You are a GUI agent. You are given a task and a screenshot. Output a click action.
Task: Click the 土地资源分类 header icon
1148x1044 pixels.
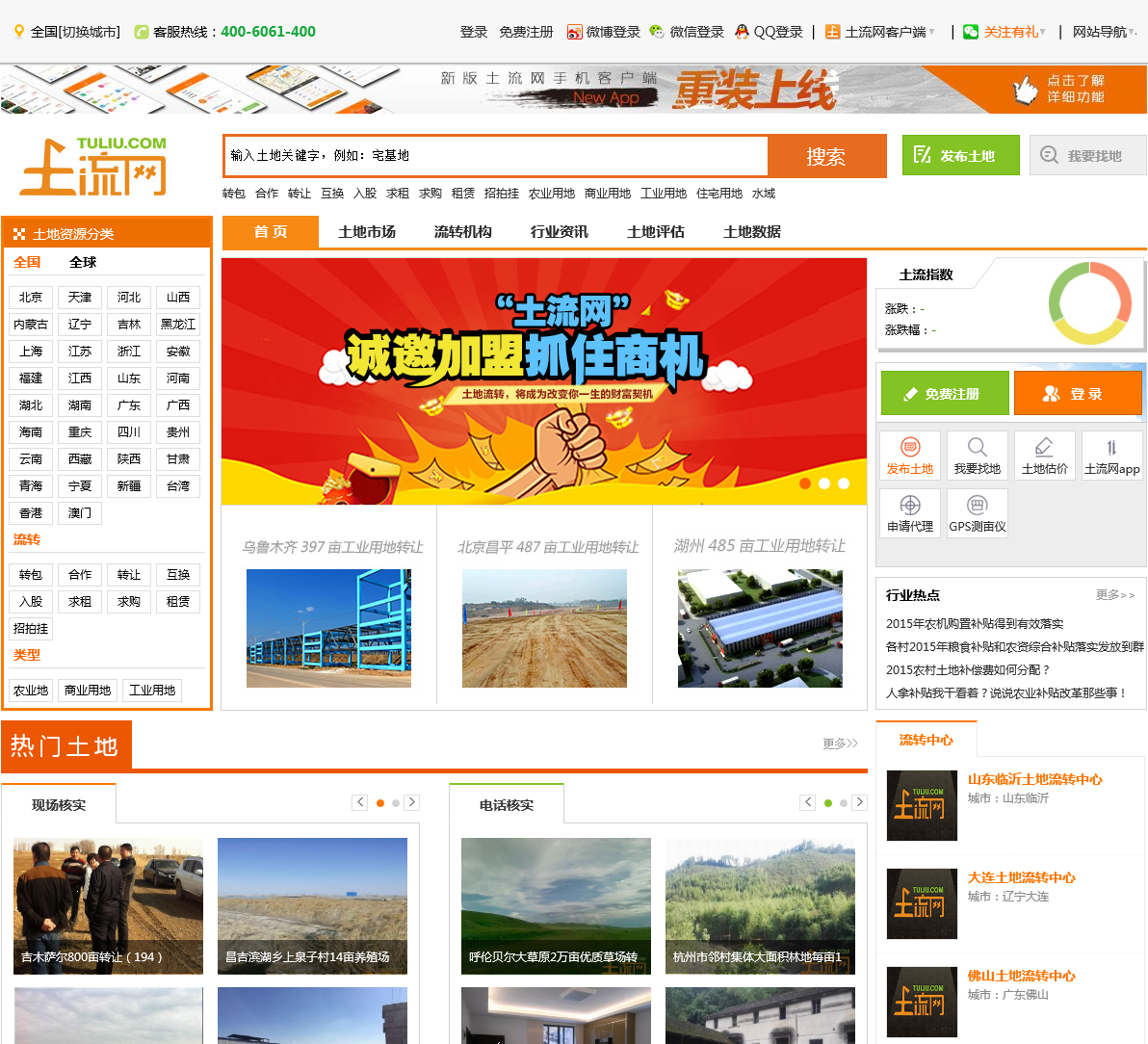(x=19, y=234)
